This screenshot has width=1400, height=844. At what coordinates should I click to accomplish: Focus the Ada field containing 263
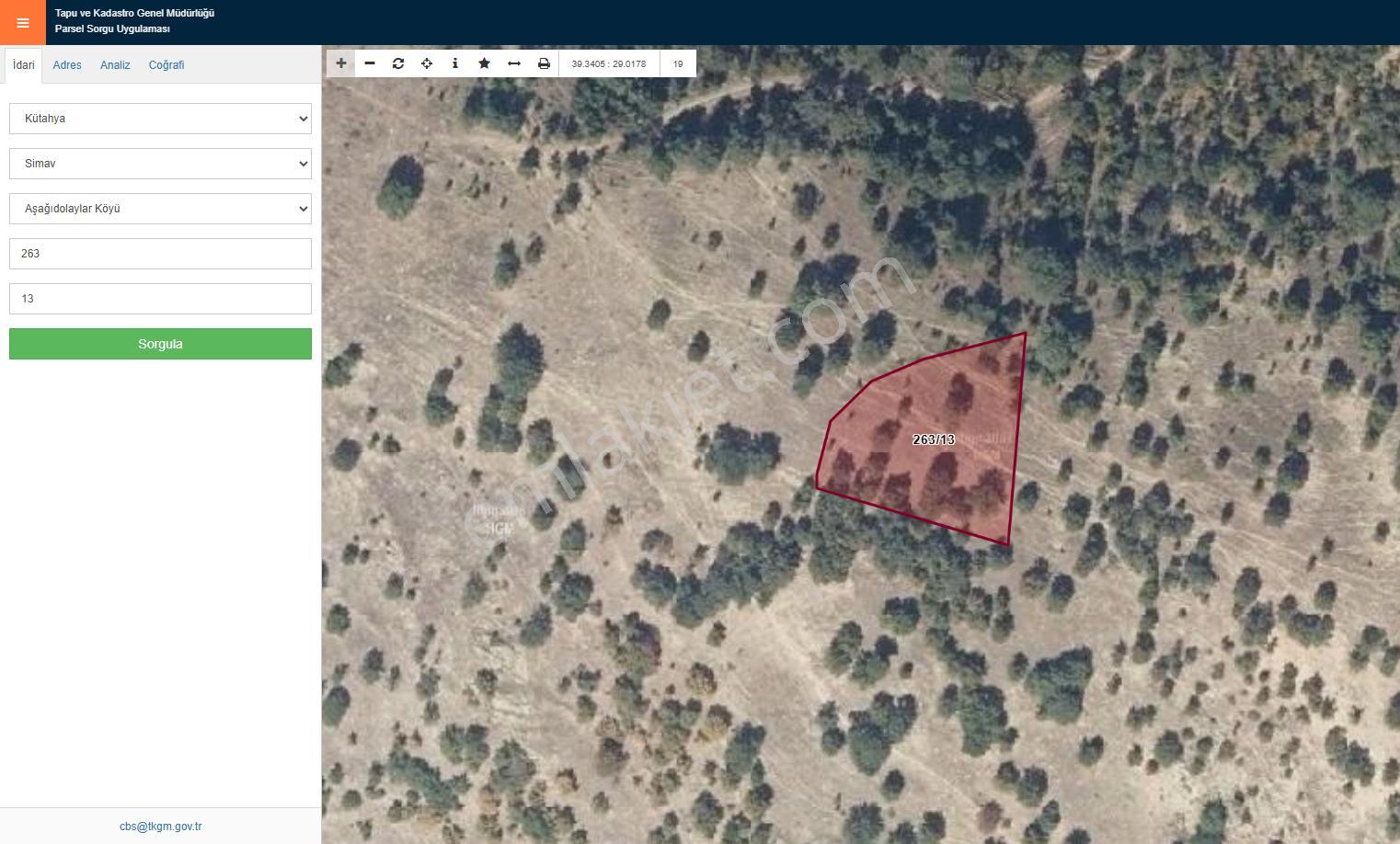pyautogui.click(x=160, y=254)
